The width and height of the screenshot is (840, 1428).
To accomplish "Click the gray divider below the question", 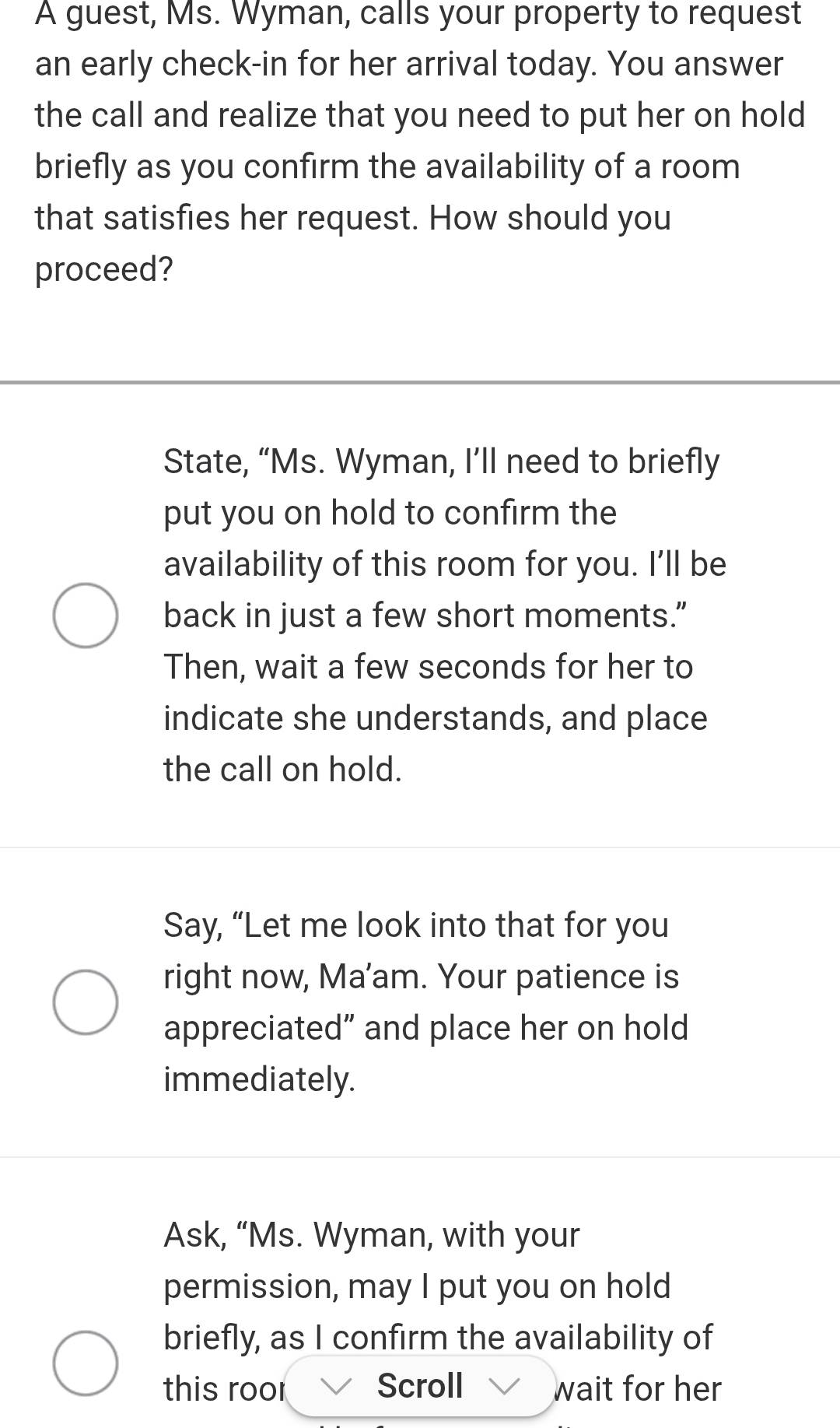I will pos(420,381).
